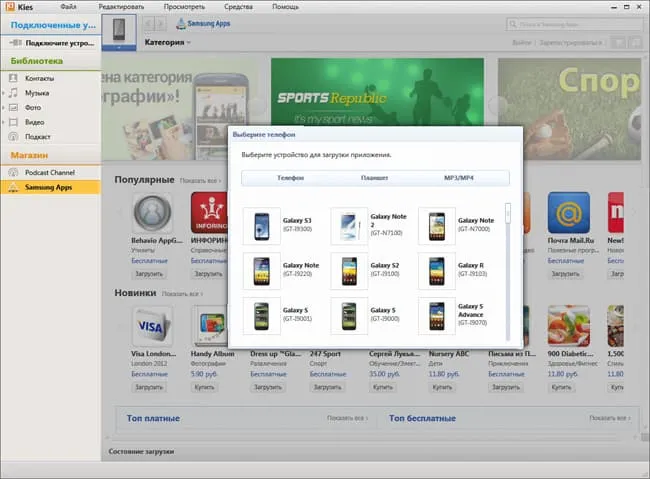Choose the Galaxy S Advance device icon
This screenshot has height=479, width=650.
coord(437,316)
